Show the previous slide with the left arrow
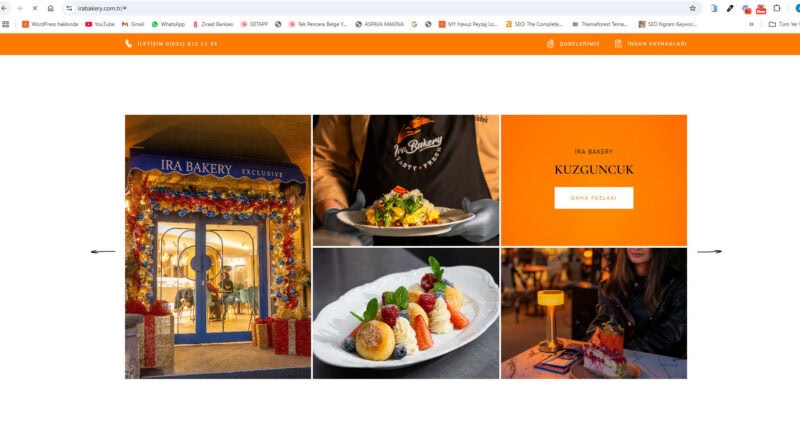This screenshot has height=424, width=800. (103, 252)
